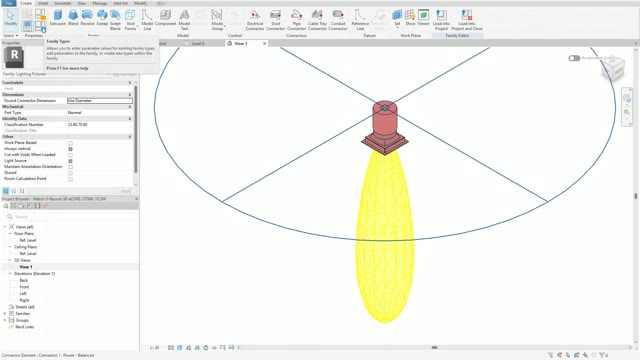The width and height of the screenshot is (640, 360).
Task: Select the Model Text tool
Action: pyautogui.click(x=184, y=20)
